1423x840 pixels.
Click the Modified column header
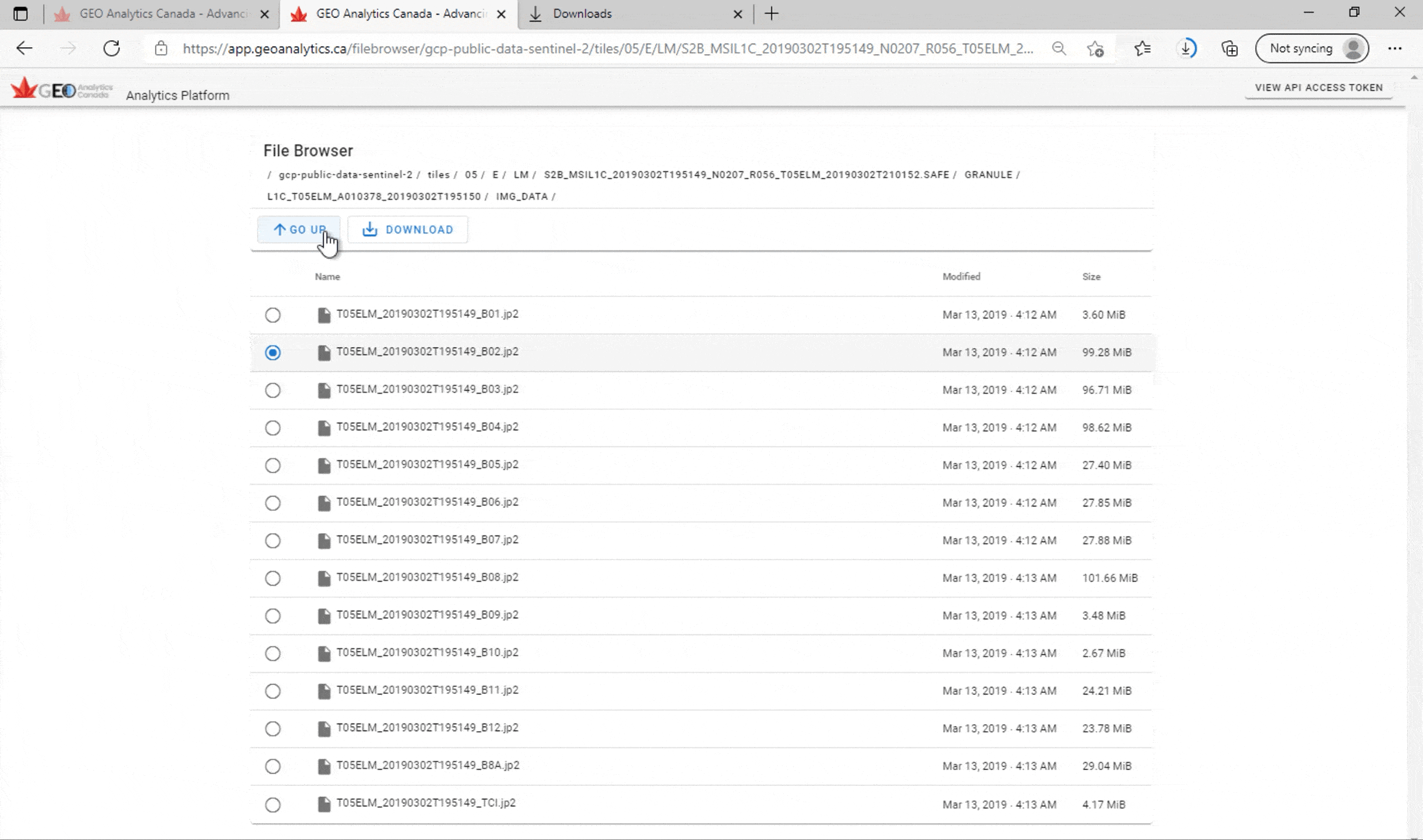tap(961, 277)
